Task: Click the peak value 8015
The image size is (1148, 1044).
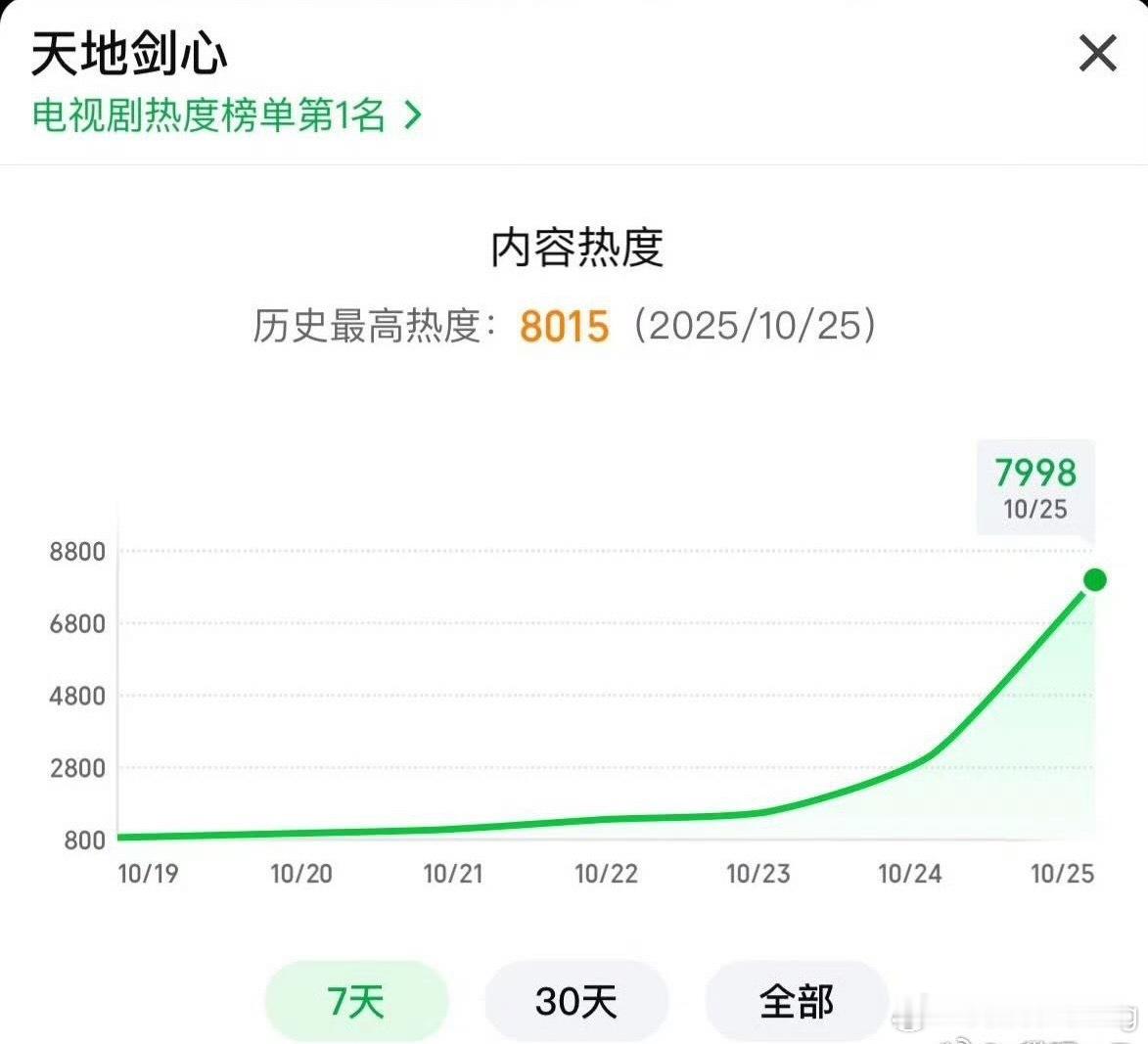Action: 564,326
